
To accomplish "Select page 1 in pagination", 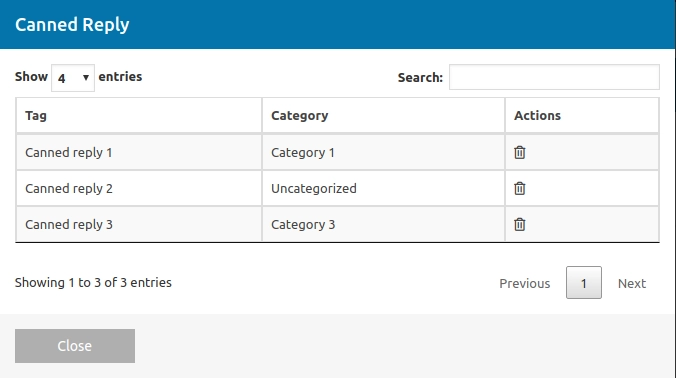I will [x=584, y=283].
